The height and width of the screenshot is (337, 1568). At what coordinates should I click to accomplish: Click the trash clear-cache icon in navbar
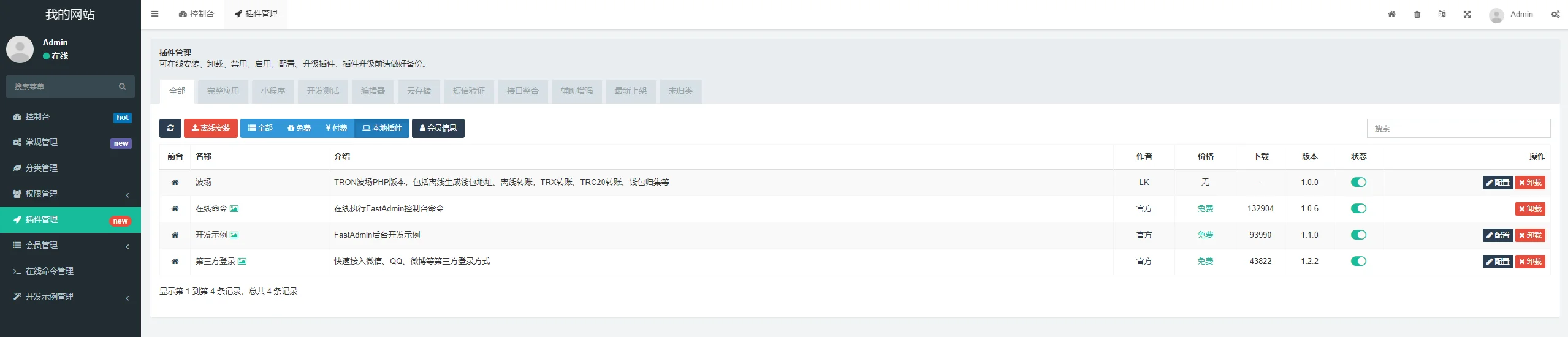tap(1417, 14)
